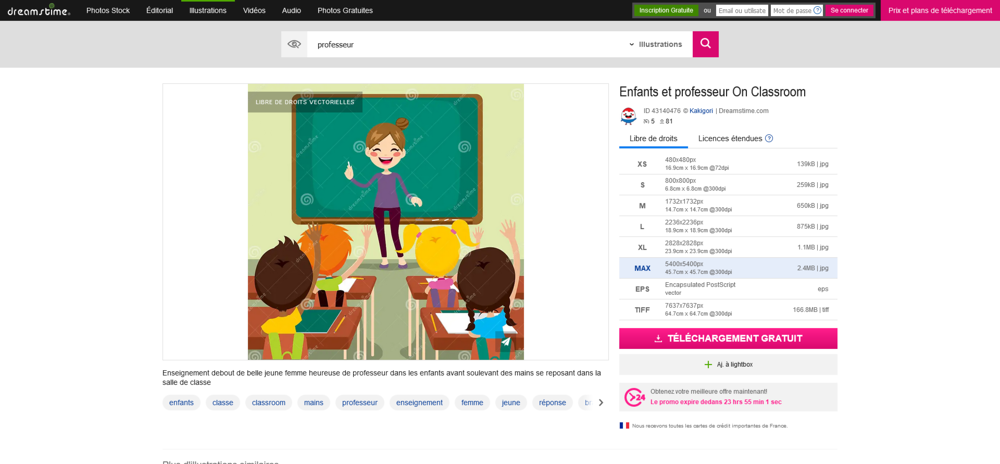Image resolution: width=1000 pixels, height=464 pixels.
Task: Open the Illustrations search category dropdown
Action: click(655, 44)
